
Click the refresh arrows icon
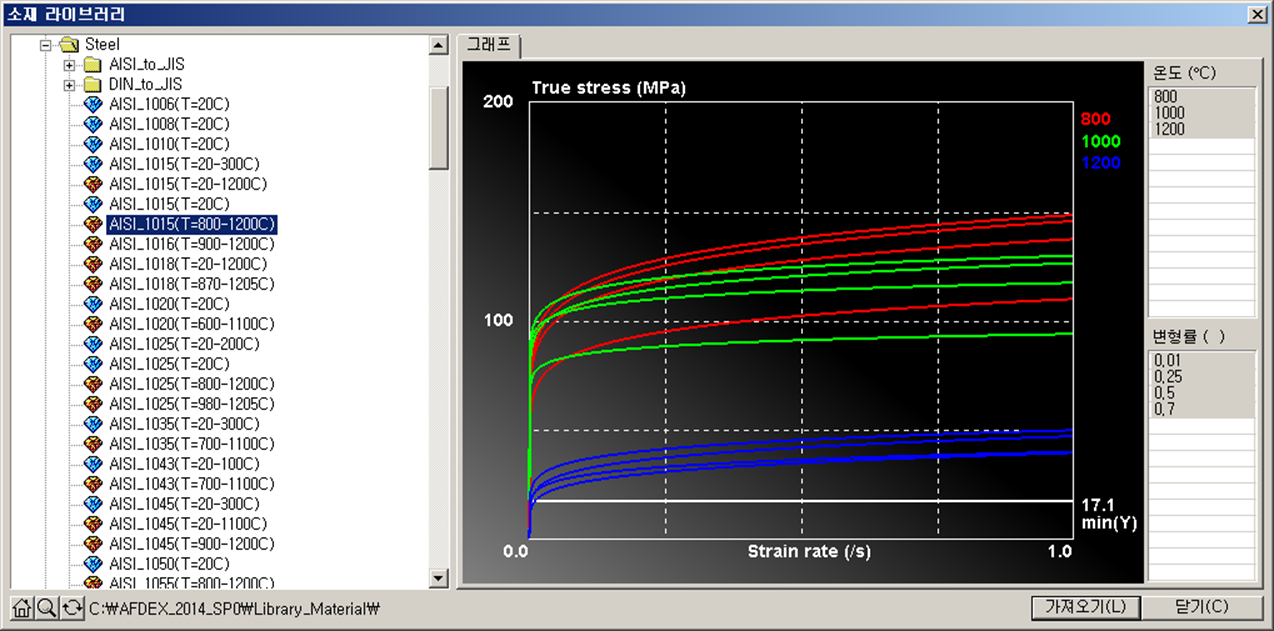[72, 608]
